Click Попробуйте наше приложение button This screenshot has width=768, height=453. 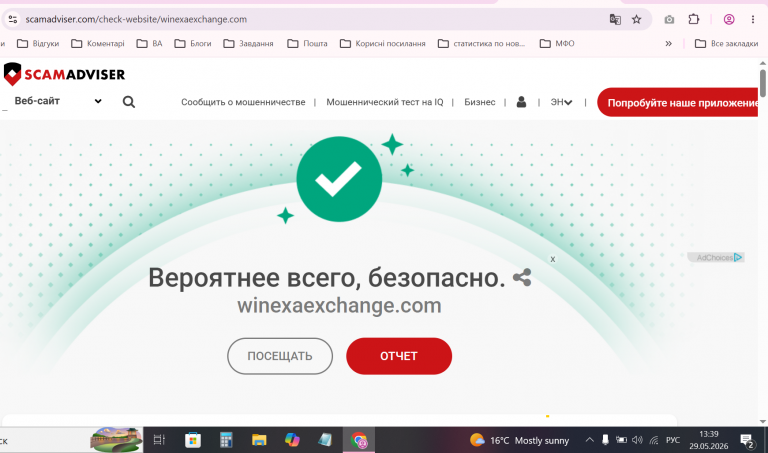coord(678,102)
